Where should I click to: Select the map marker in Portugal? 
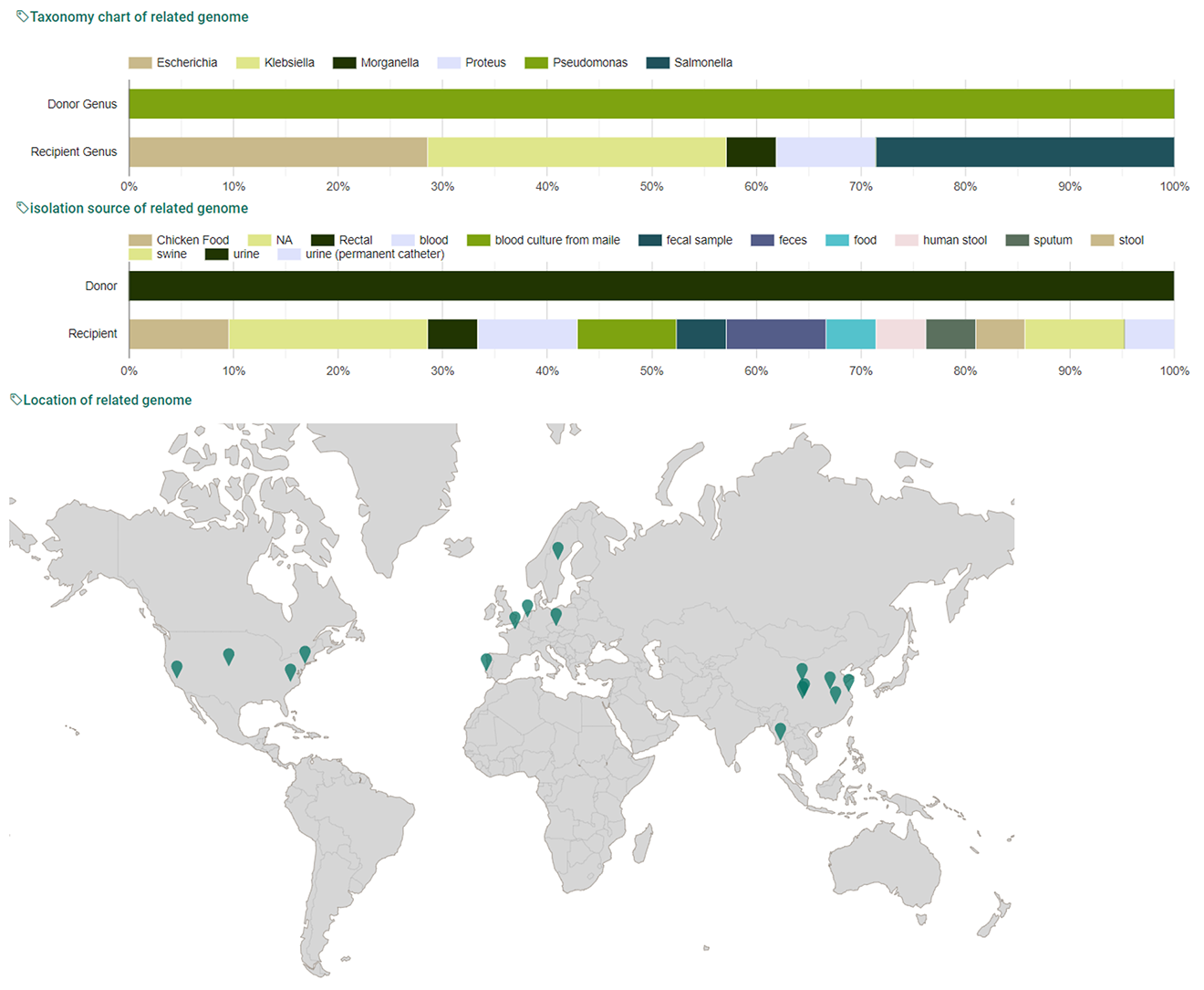pos(486,662)
